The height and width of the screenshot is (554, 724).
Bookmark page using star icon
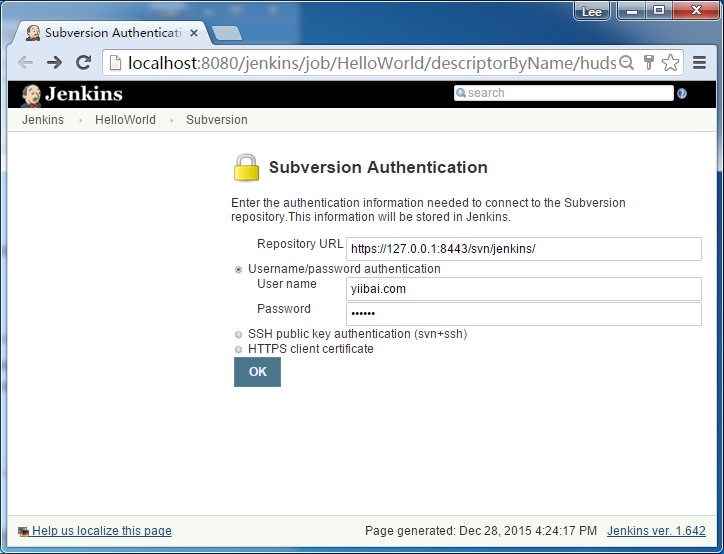670,63
